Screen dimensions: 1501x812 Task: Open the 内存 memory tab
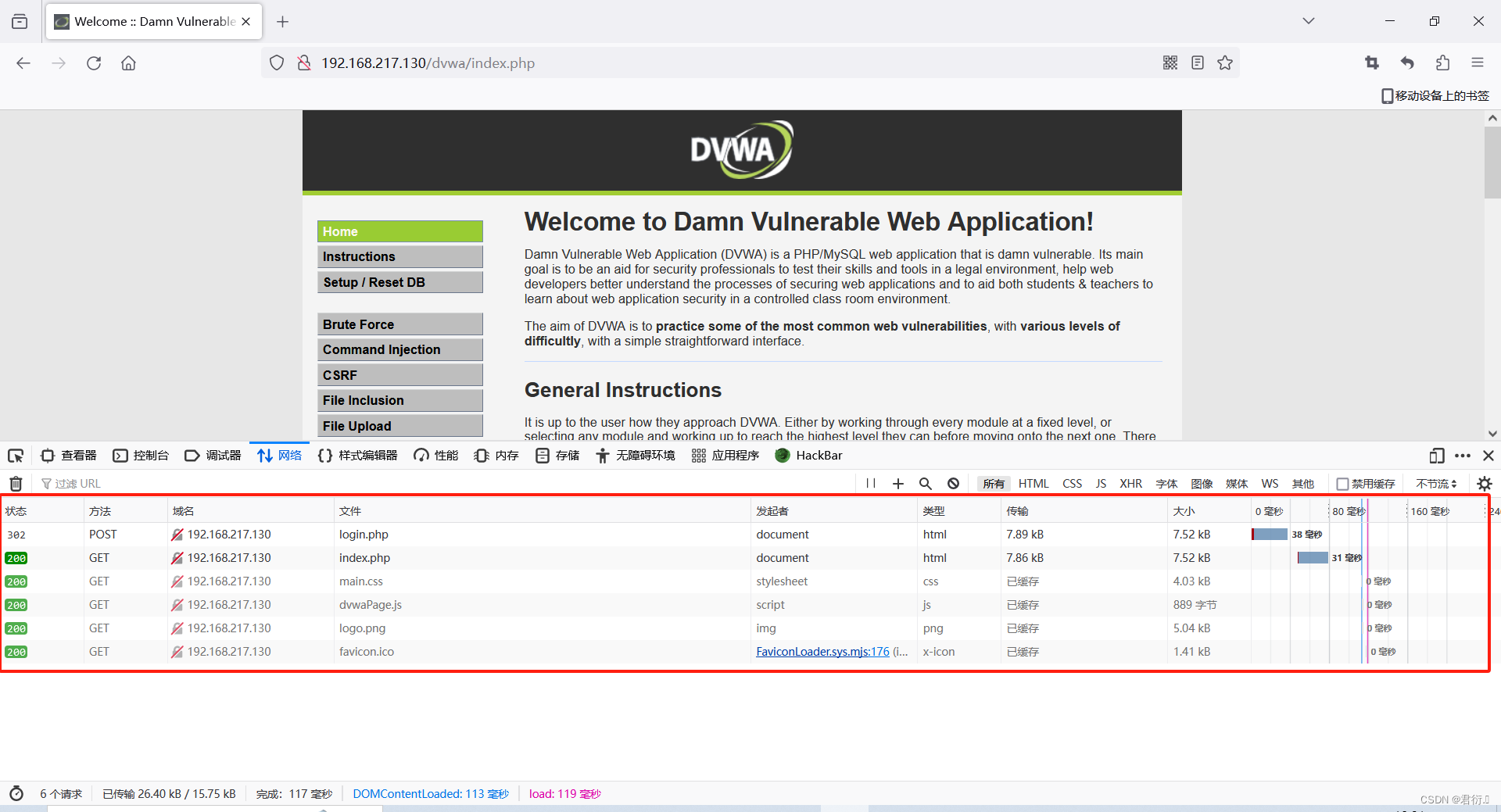(496, 456)
